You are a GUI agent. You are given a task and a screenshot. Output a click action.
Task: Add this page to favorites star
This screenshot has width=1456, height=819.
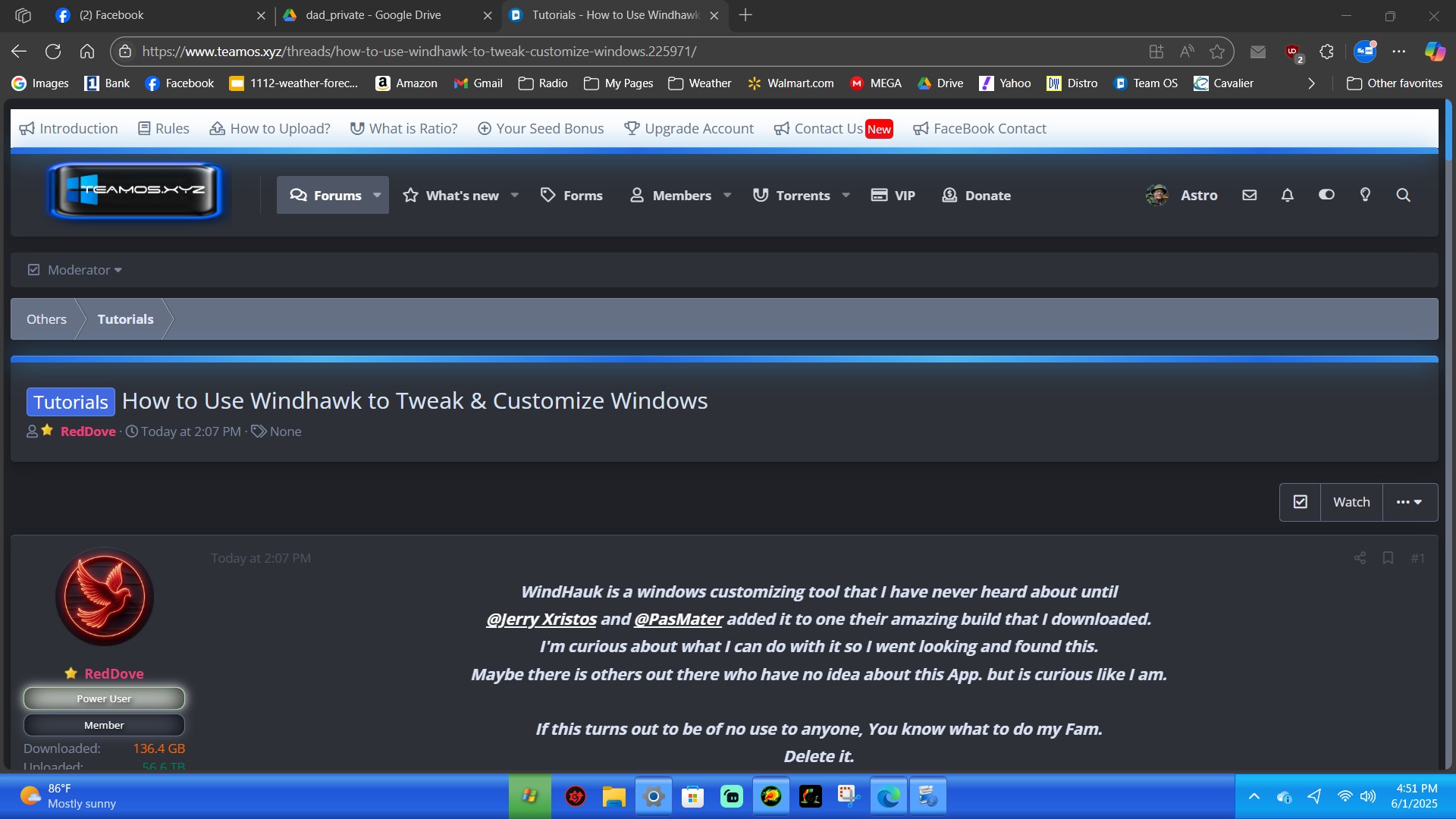point(1217,52)
